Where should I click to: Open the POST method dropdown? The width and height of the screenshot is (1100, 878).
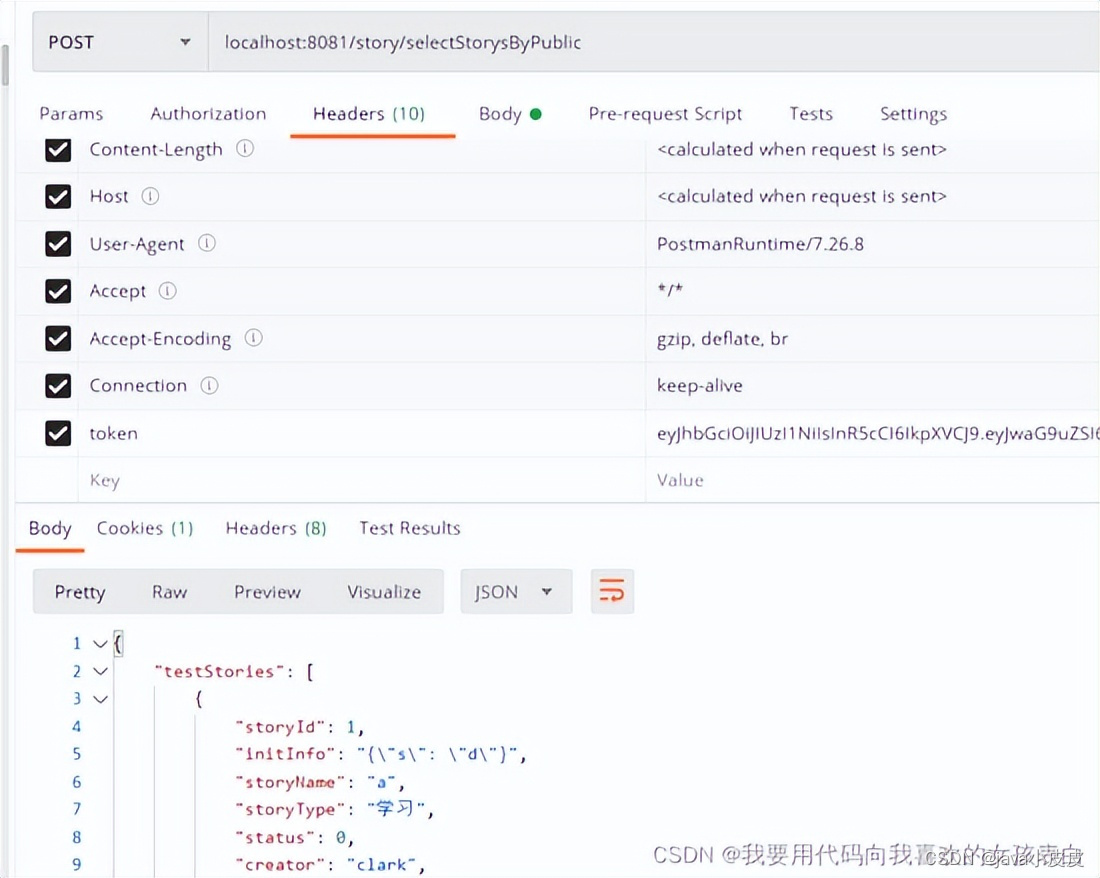click(x=120, y=42)
